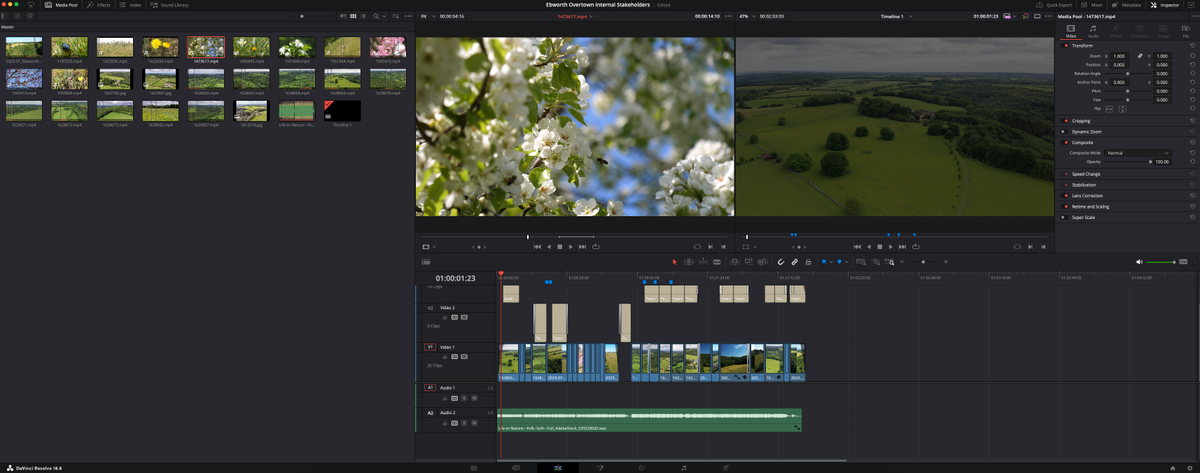1200x473 pixels.
Task: Switch media pool to list view icon
Action: [x=363, y=16]
